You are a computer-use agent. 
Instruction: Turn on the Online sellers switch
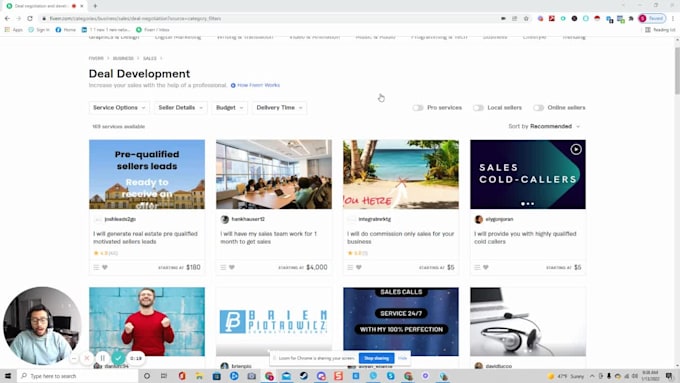[x=538, y=108]
